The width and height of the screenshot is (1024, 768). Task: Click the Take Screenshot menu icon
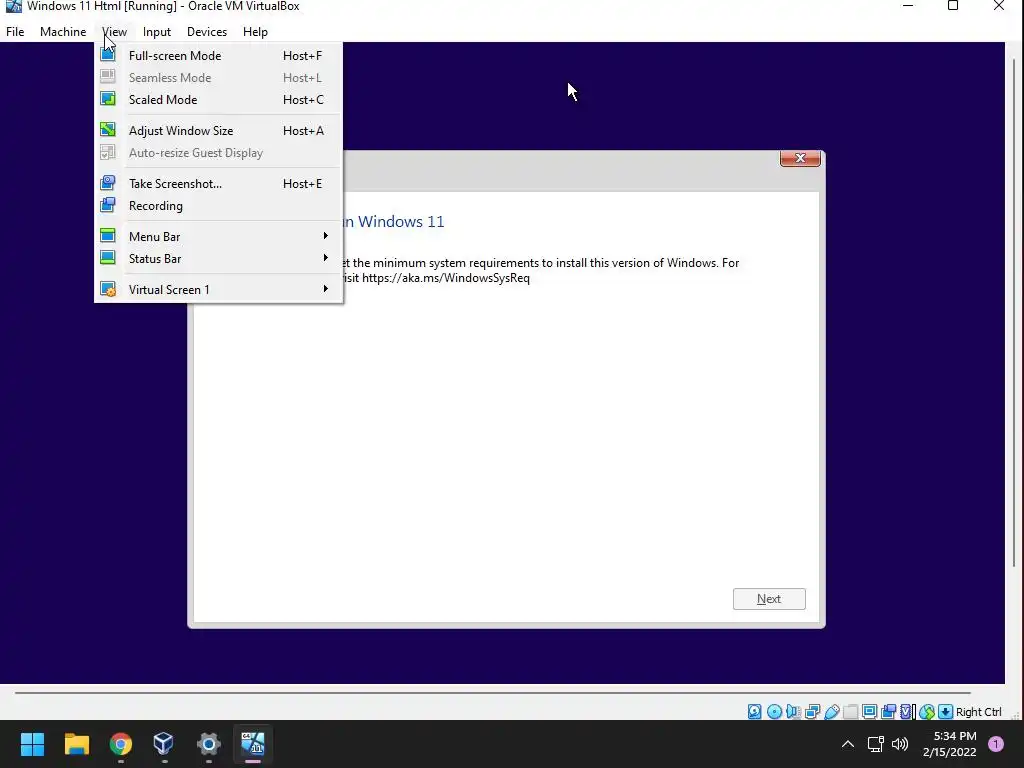click(108, 183)
